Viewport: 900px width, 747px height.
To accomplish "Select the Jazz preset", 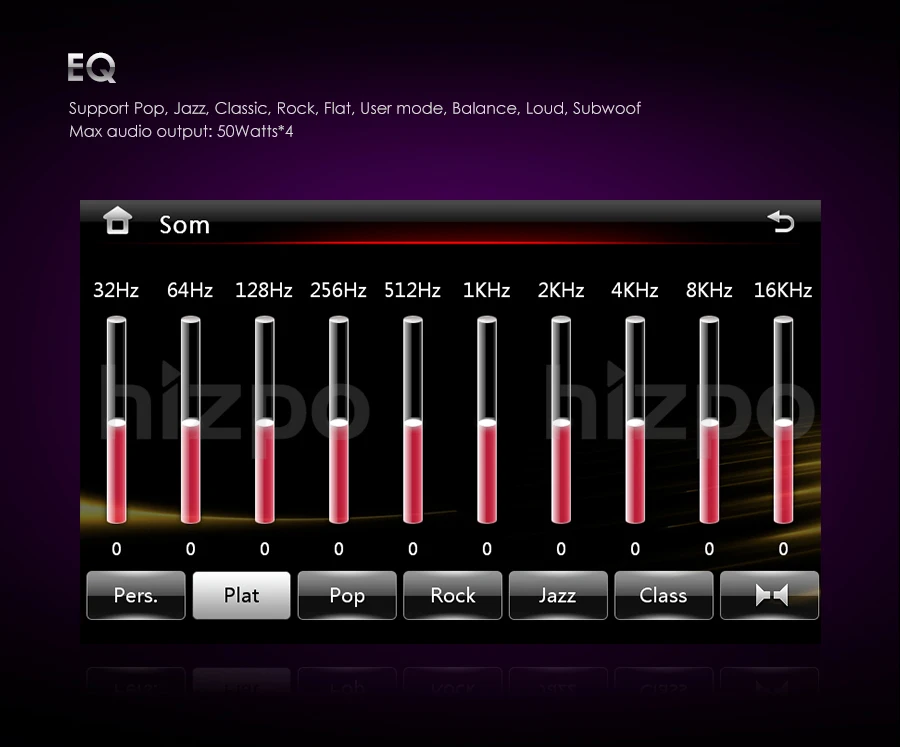I will coord(558,595).
